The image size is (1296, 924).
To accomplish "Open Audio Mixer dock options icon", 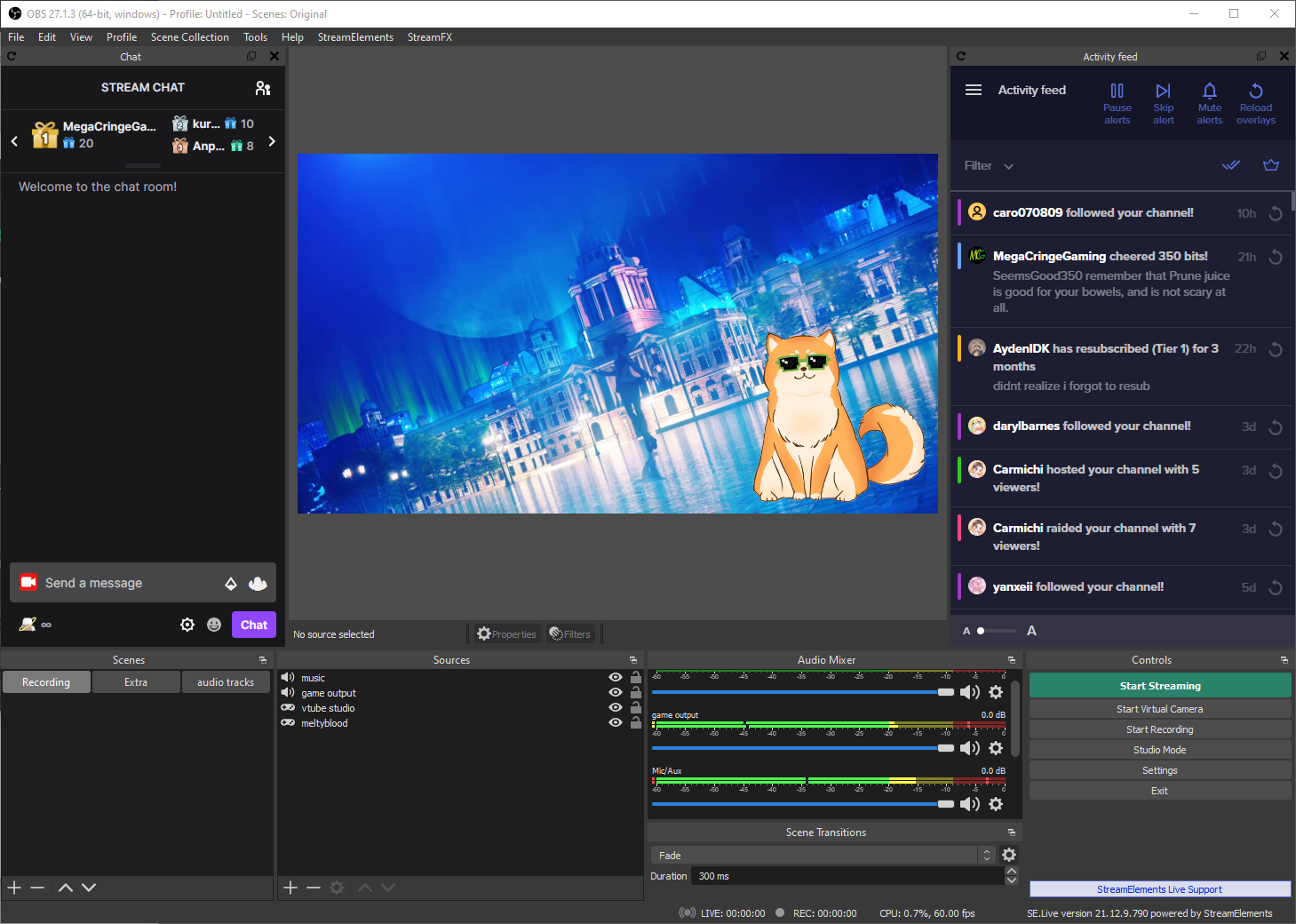I will [1012, 660].
